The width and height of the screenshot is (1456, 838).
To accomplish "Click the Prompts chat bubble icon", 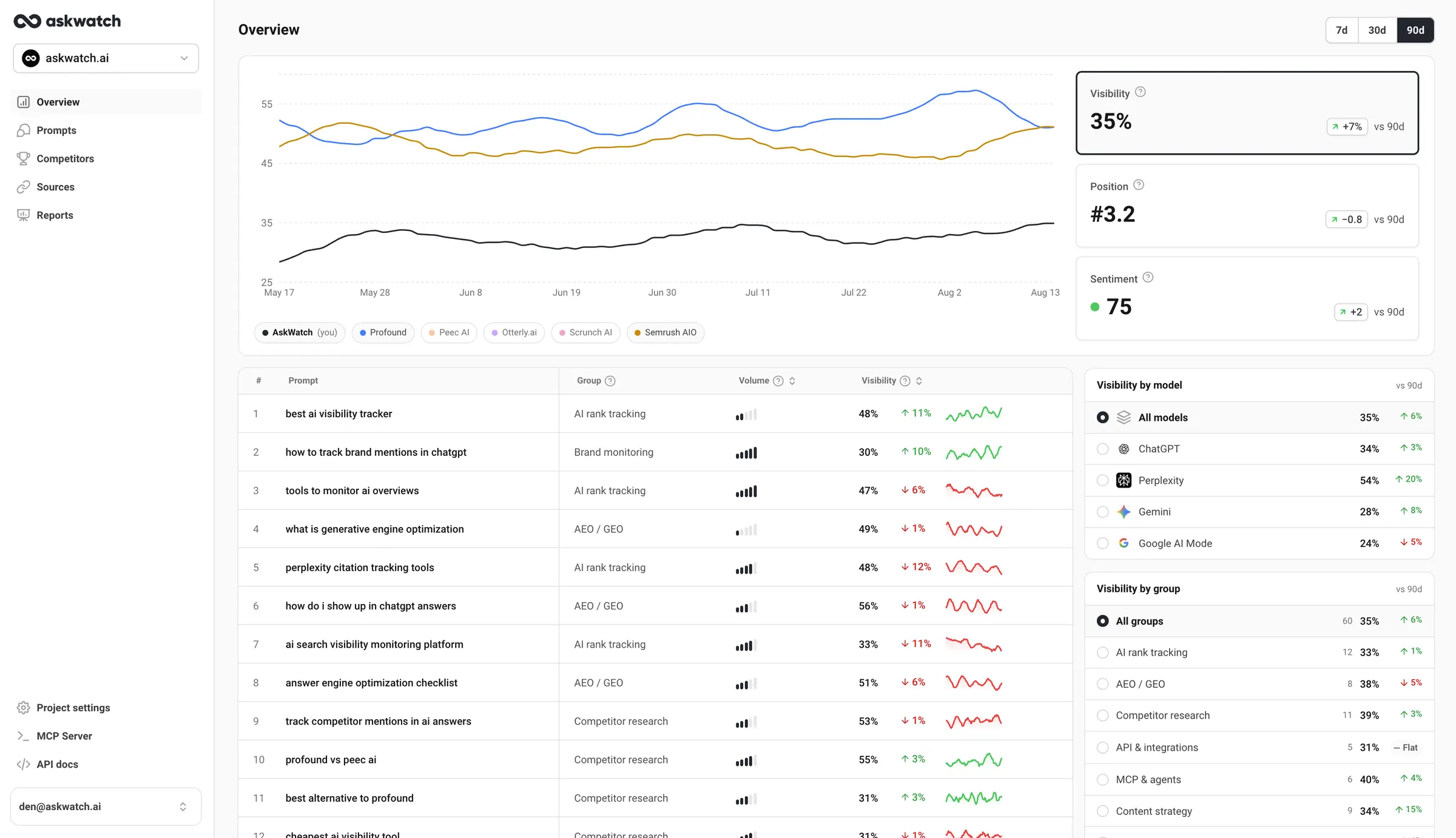I will click(23, 130).
